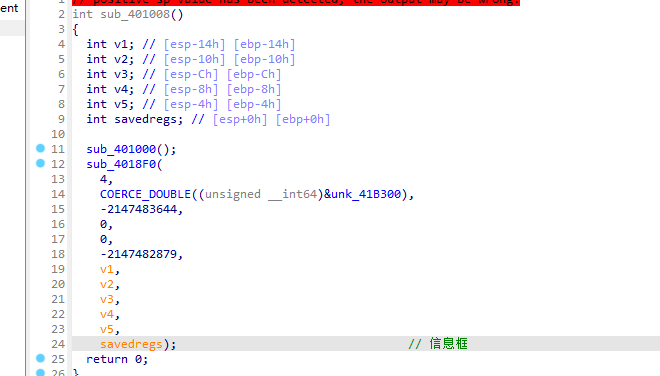Select the COERCE_DOUBLE macro text
The height and width of the screenshot is (376, 660).
coord(145,194)
